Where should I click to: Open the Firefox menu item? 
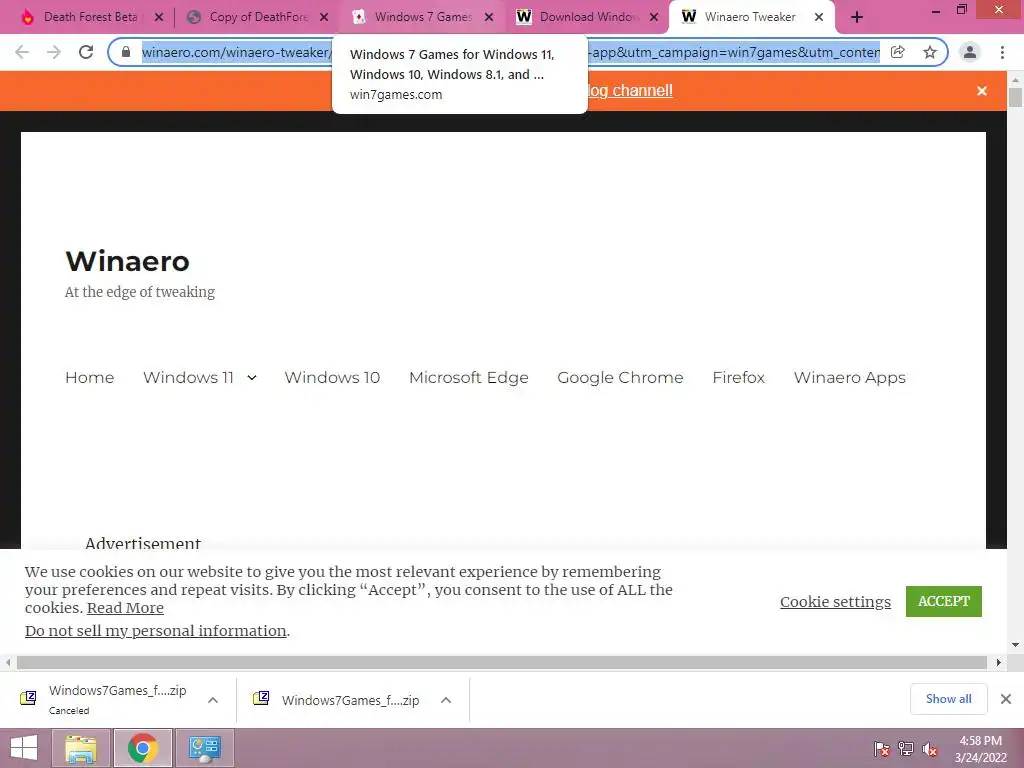pos(739,377)
